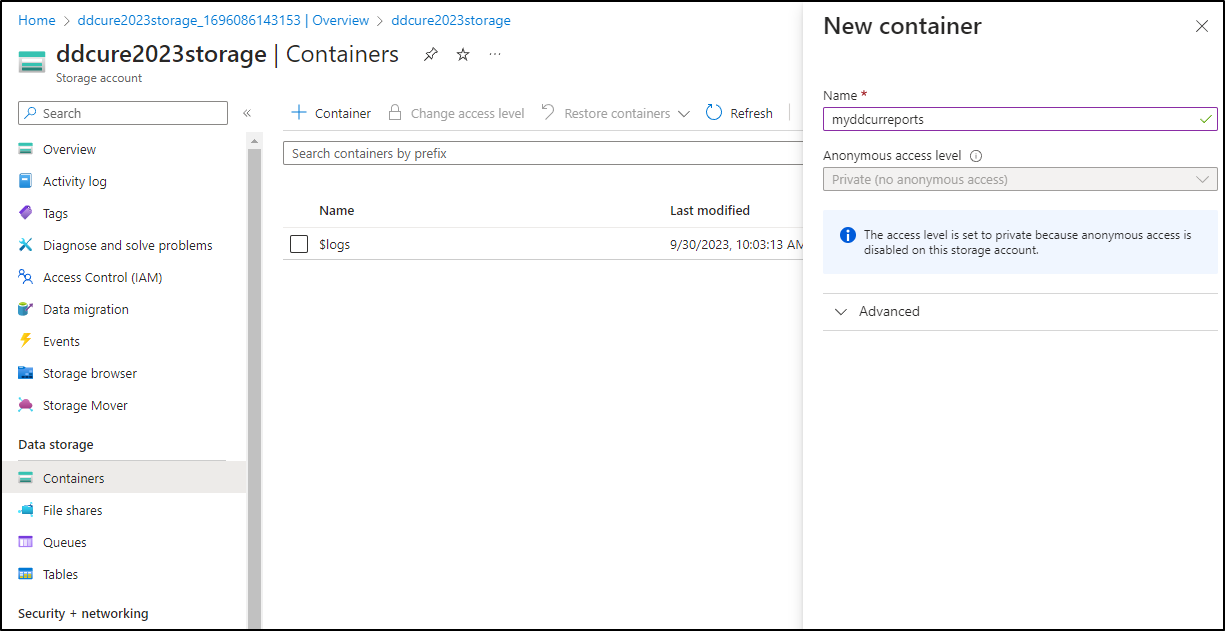Collapse the sidebar with double chevron
This screenshot has height=631, width=1225.
click(247, 113)
